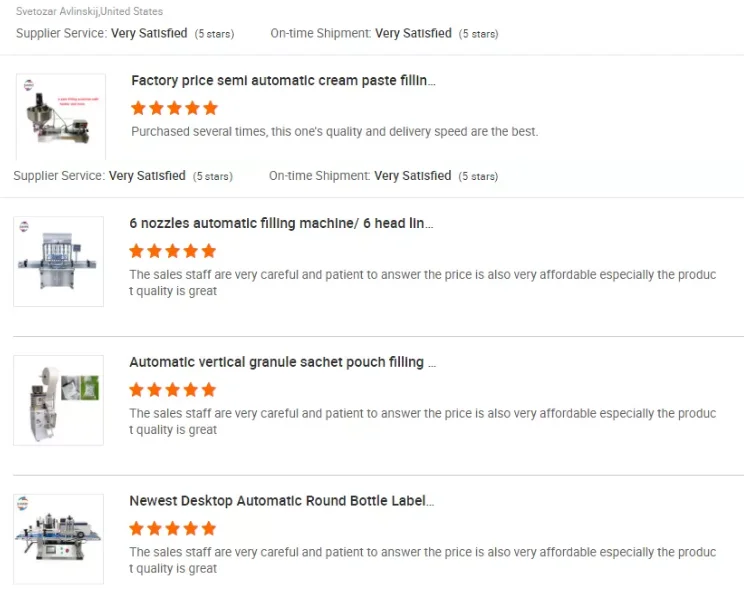This screenshot has width=744, height=590.
Task: Open '6 nozzles automatic filling machine' link
Action: click(281, 224)
